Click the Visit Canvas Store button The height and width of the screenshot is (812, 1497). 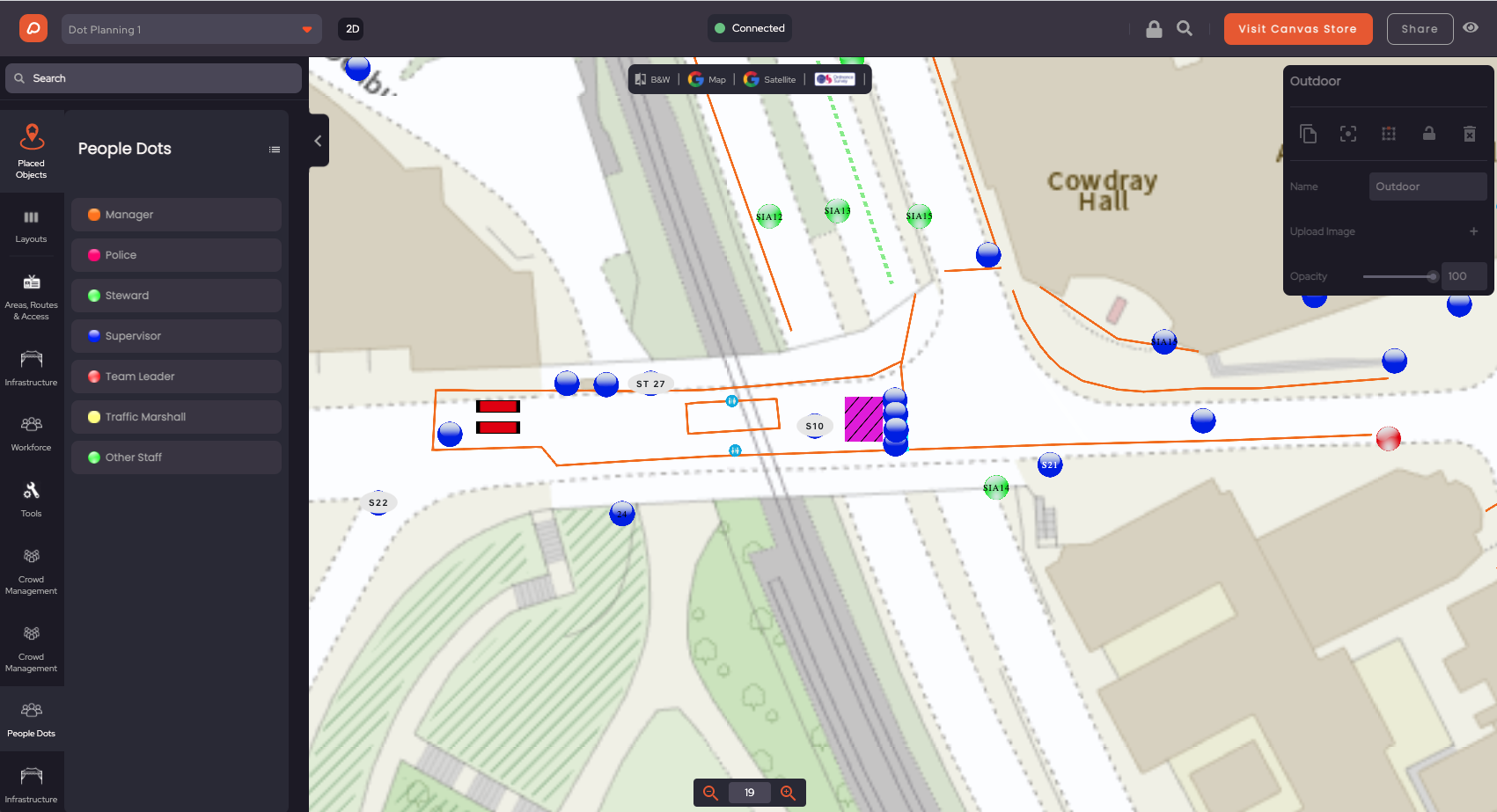point(1297,29)
